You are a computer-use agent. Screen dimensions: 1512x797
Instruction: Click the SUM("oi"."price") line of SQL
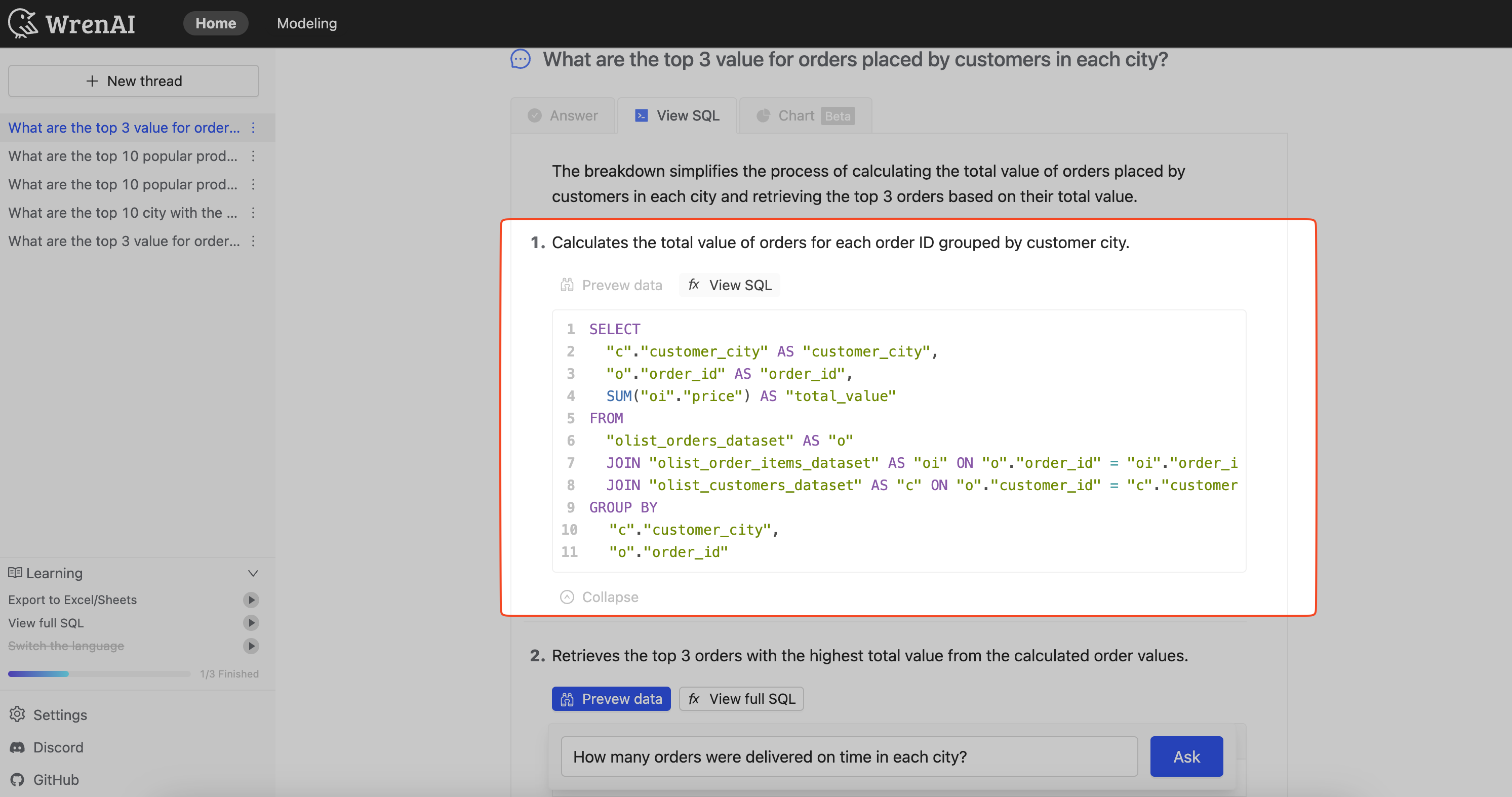[751, 396]
